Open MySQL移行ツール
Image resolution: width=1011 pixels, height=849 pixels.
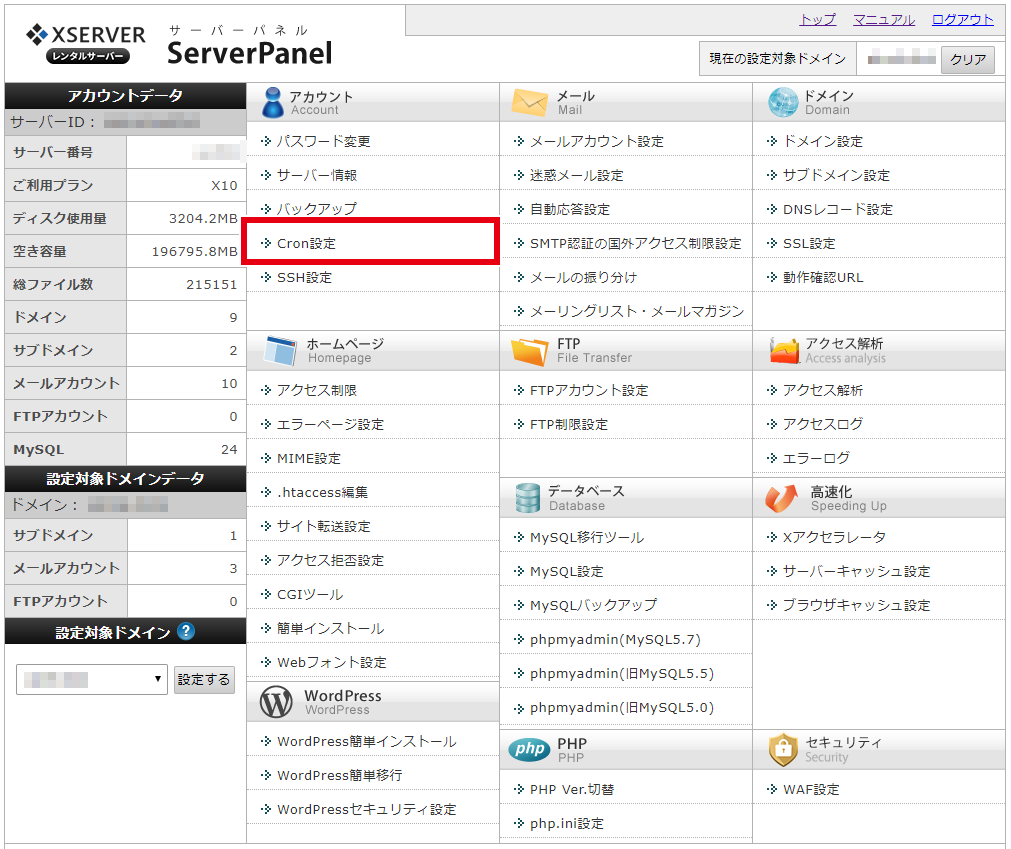pyautogui.click(x=587, y=537)
